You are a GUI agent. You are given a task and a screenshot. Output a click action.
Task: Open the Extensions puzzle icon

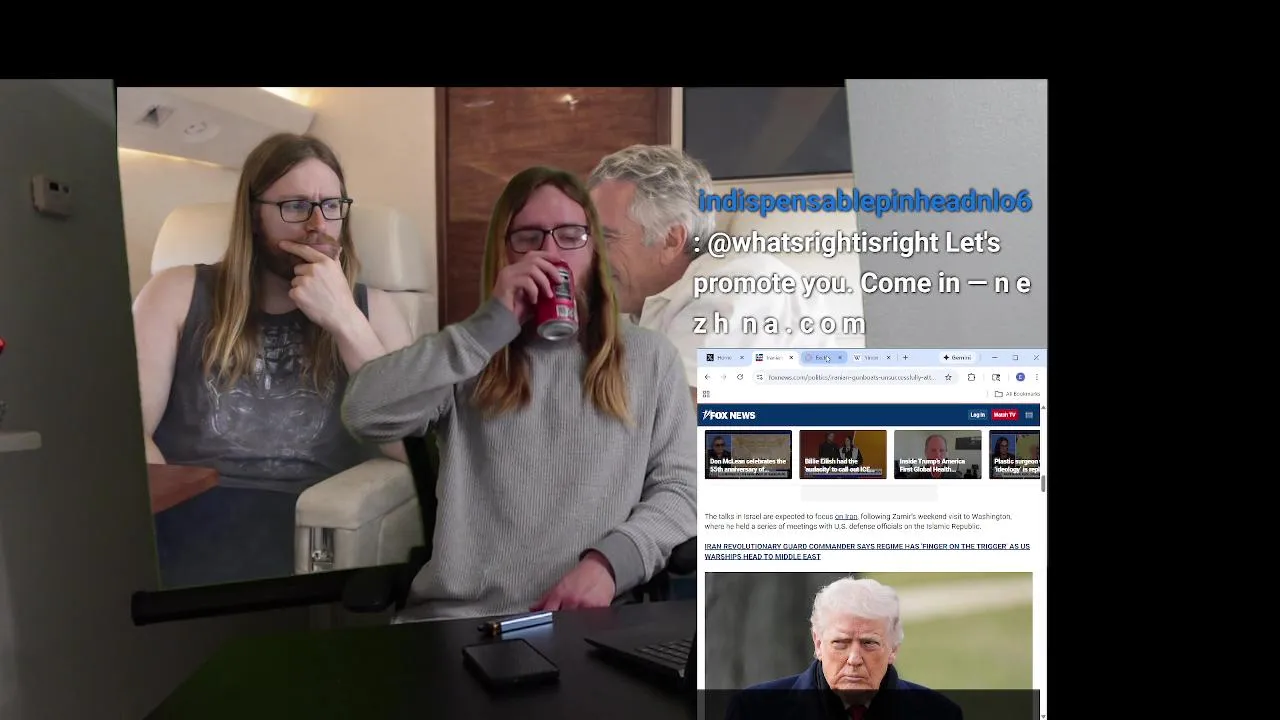pos(971,377)
